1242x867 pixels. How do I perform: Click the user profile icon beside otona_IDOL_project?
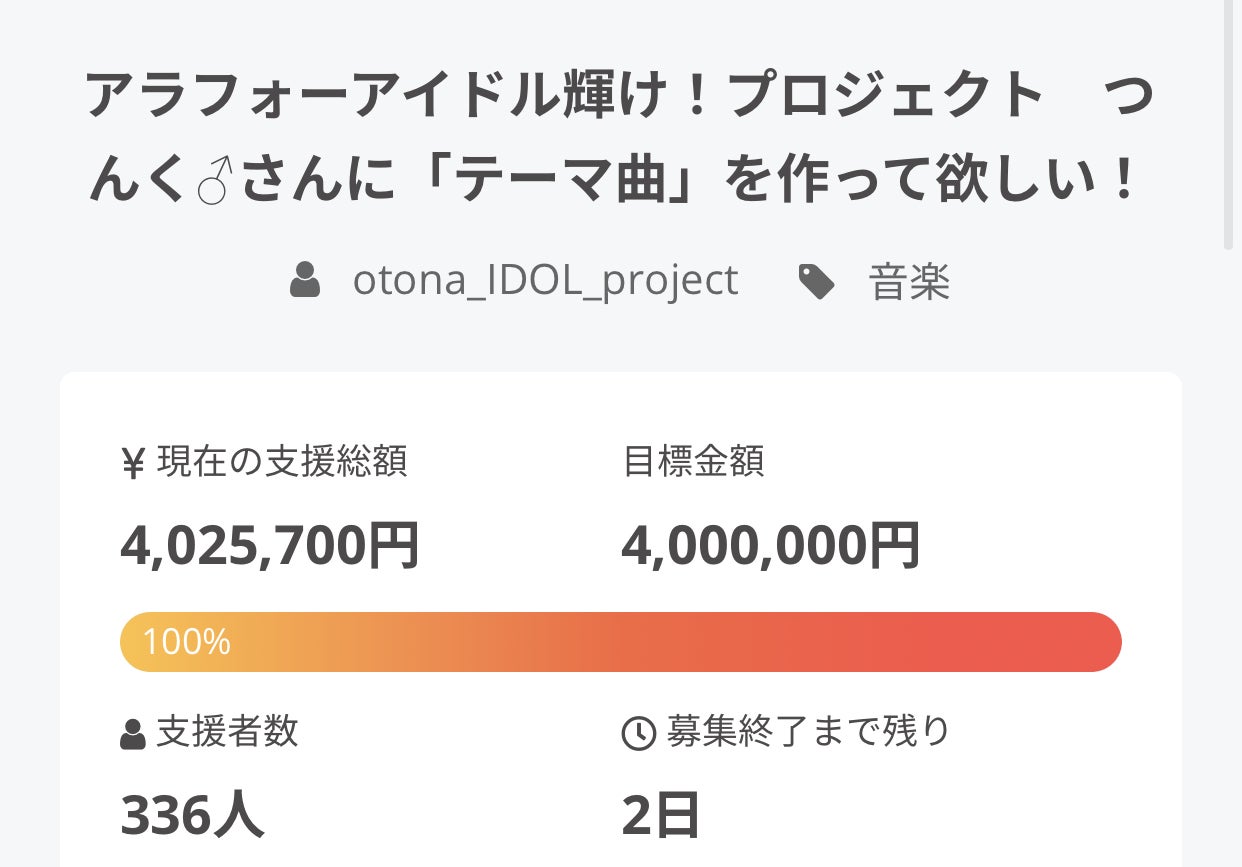(x=304, y=281)
